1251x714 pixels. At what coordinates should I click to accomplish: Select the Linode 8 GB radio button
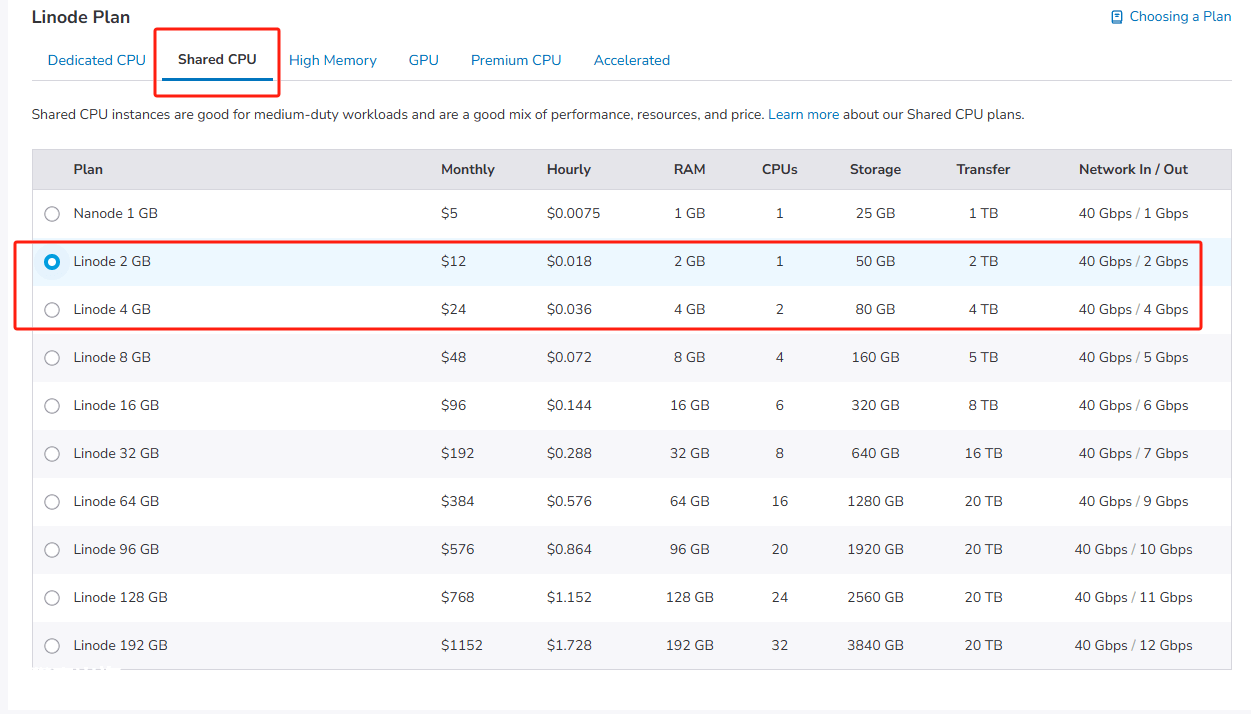click(52, 358)
